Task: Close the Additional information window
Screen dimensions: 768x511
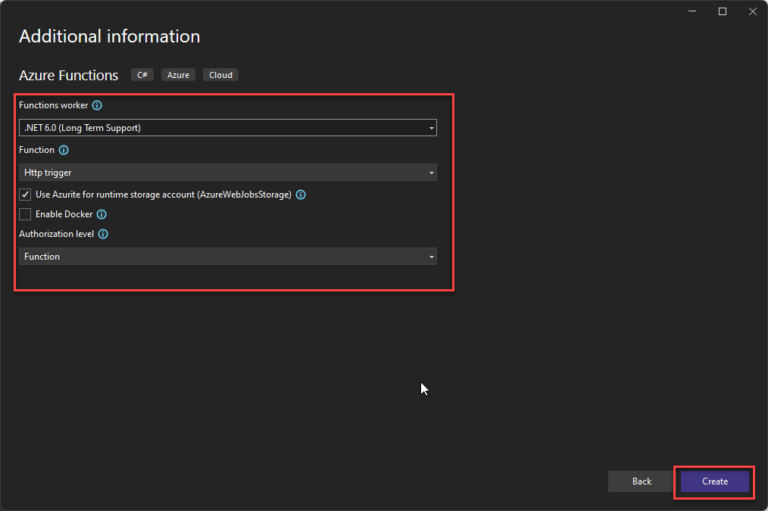Action: 750,11
